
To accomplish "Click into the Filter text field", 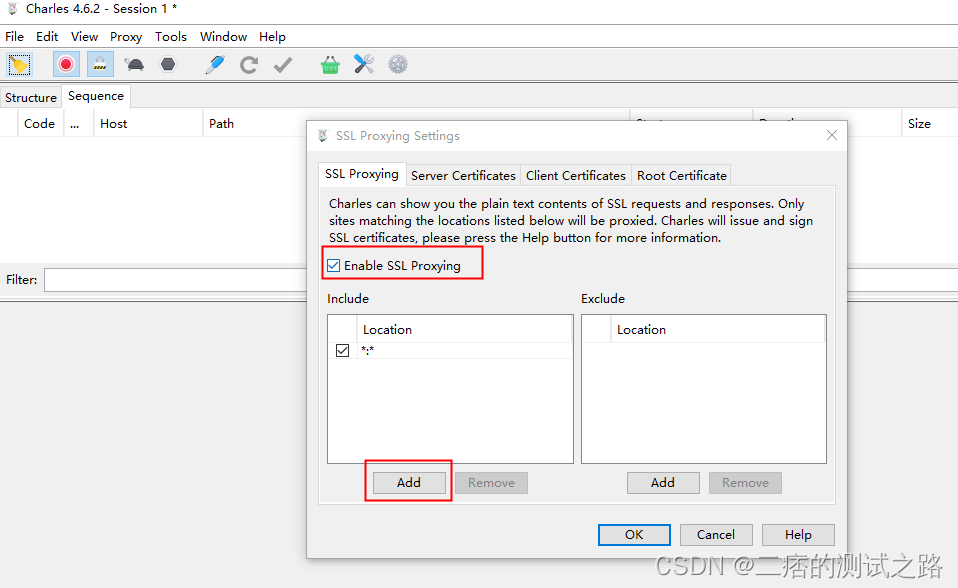I will pyautogui.click(x=175, y=280).
